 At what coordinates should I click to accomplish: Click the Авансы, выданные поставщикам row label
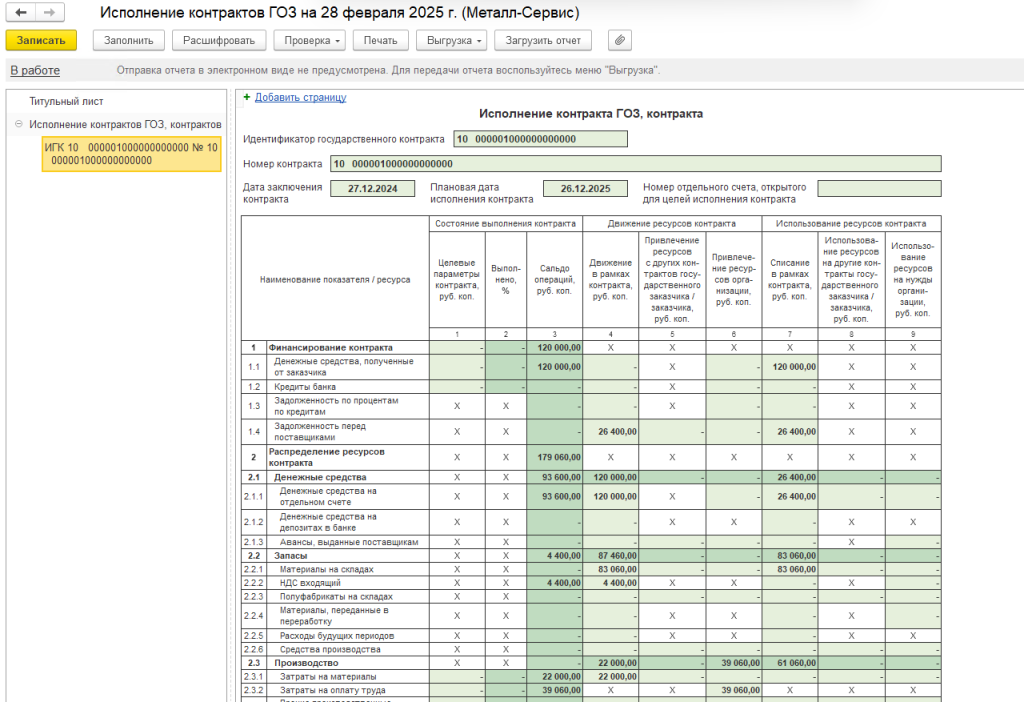(349, 542)
